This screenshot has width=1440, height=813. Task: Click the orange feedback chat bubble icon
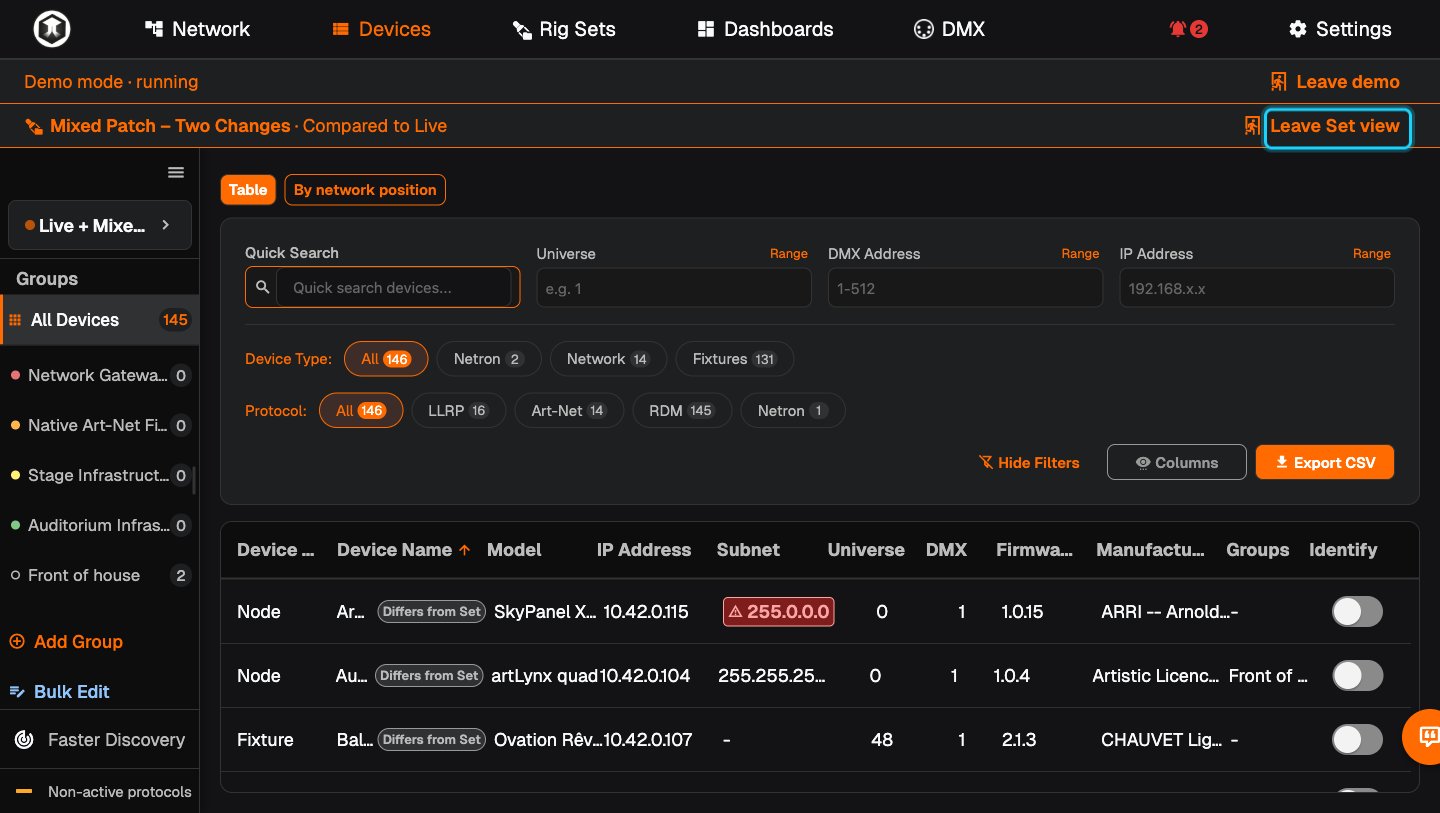tap(1428, 738)
